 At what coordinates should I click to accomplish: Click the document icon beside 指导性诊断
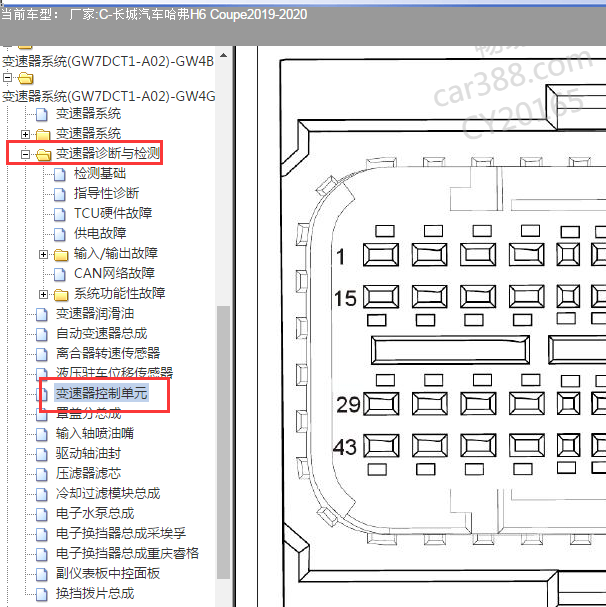(60, 194)
